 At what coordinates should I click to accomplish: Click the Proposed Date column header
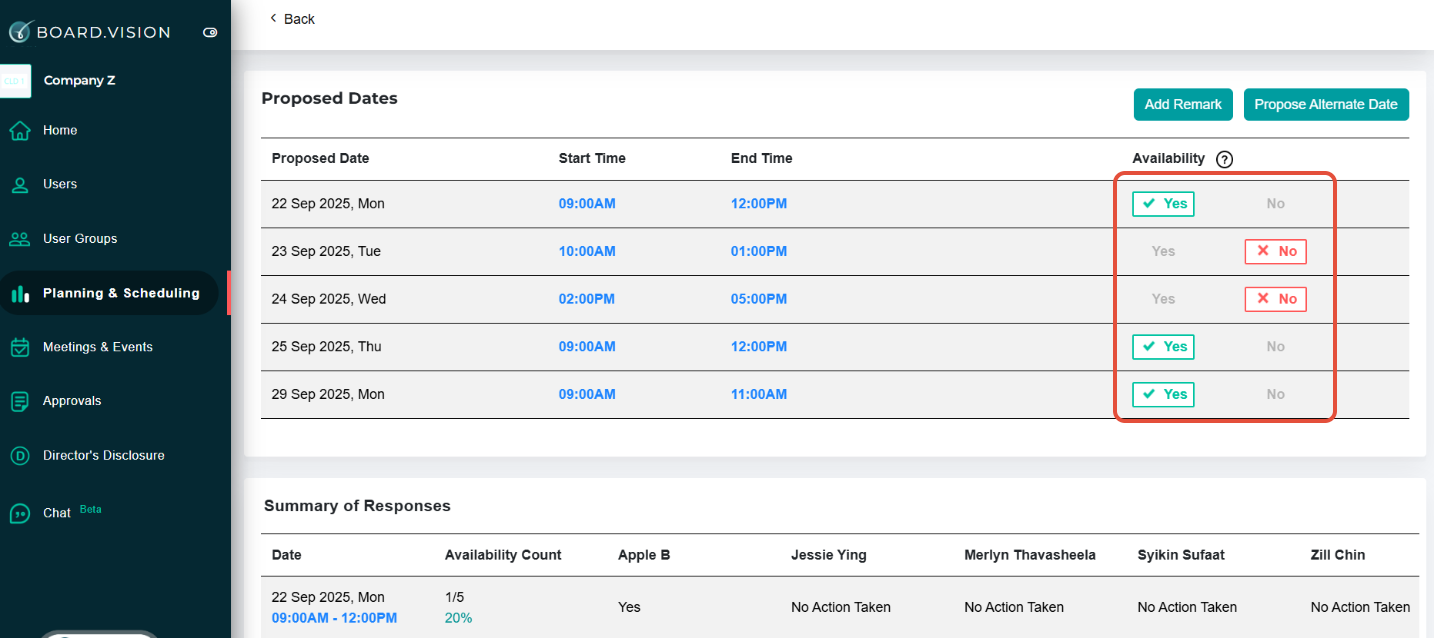tap(320, 158)
